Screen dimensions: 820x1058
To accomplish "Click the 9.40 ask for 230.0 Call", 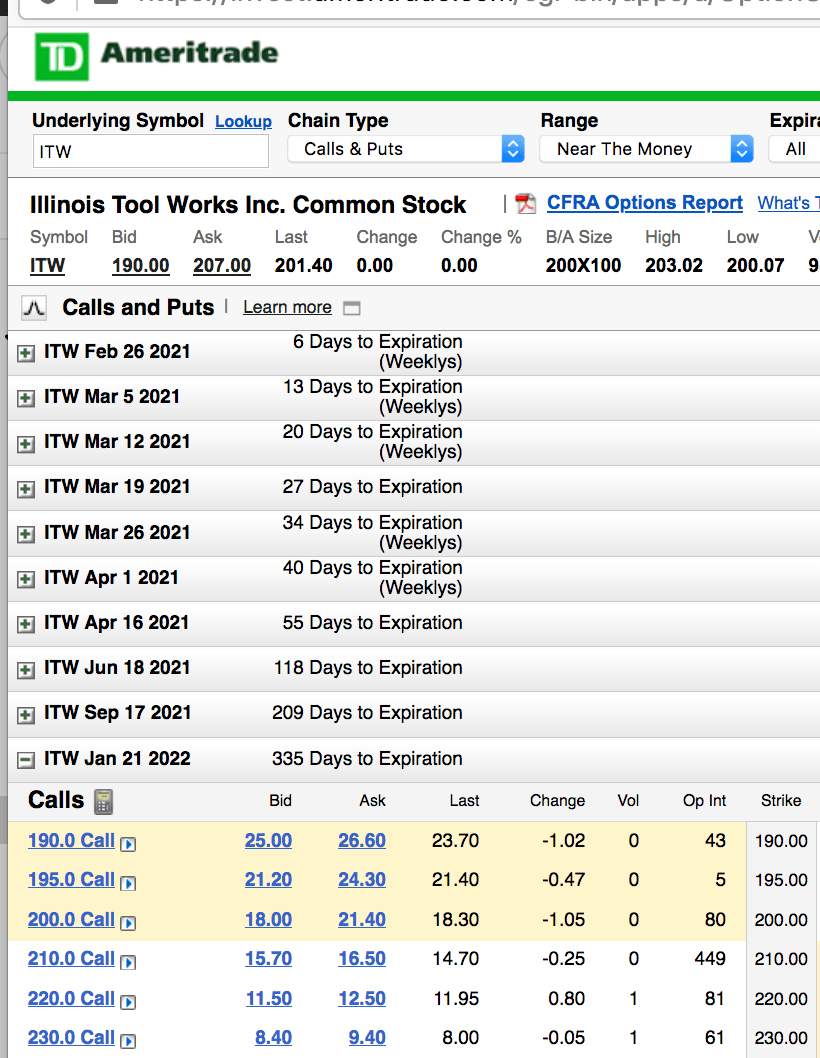I will click(x=367, y=1038).
